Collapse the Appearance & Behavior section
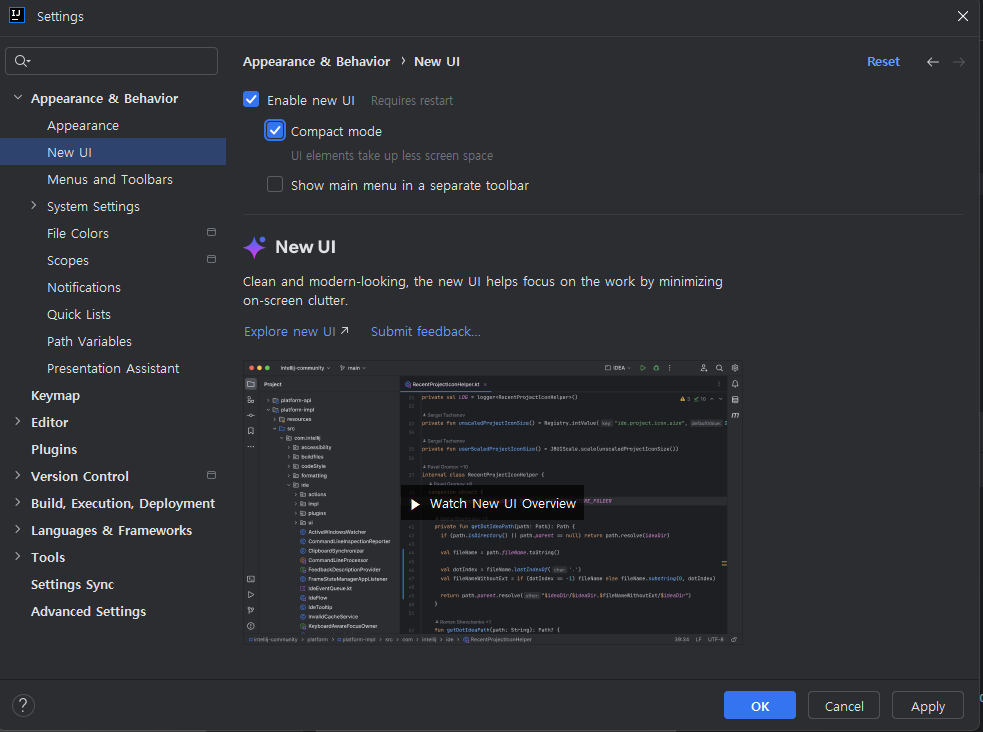983x732 pixels. (17, 97)
